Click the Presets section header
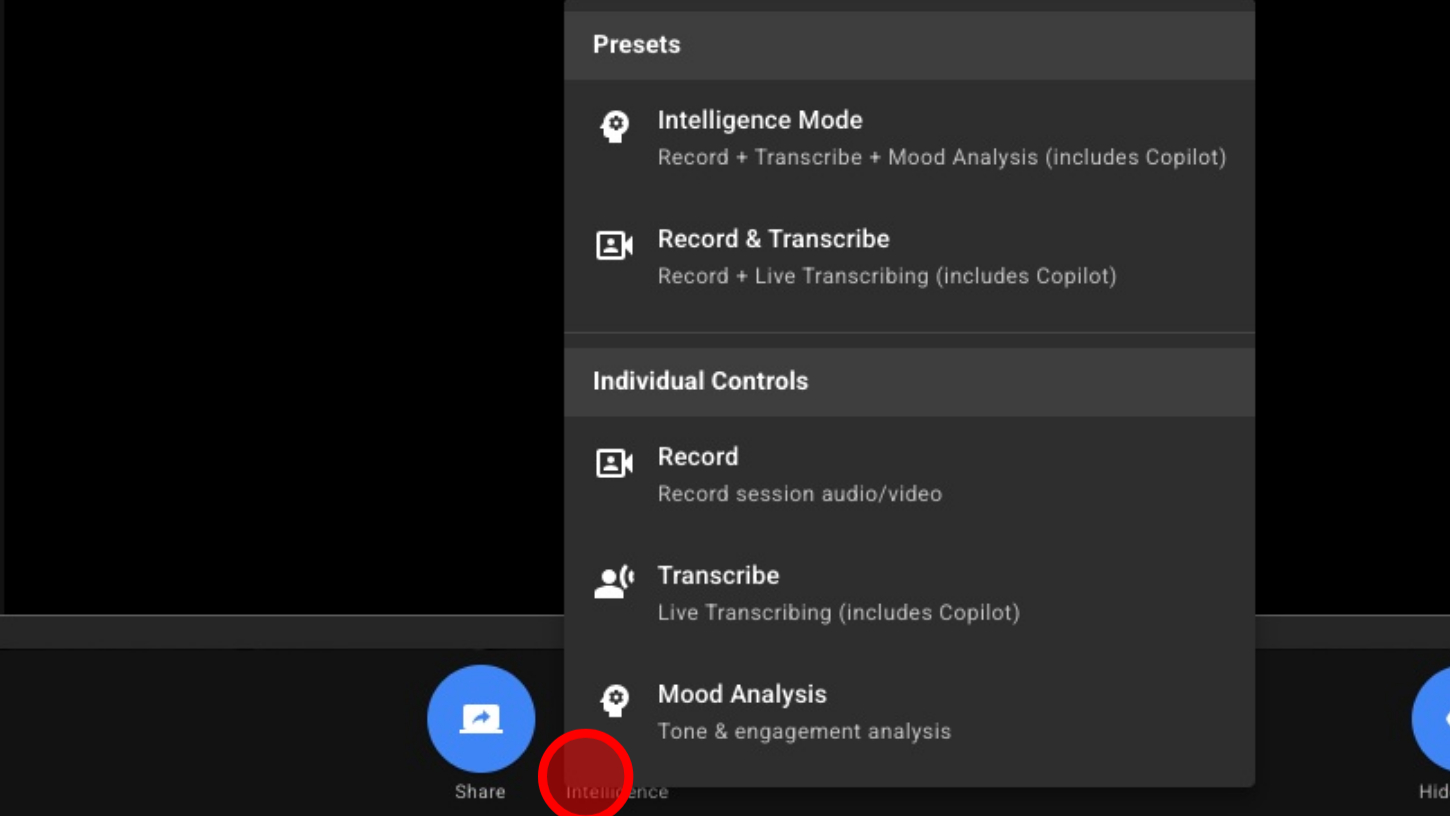Image resolution: width=1450 pixels, height=816 pixels. (x=636, y=45)
